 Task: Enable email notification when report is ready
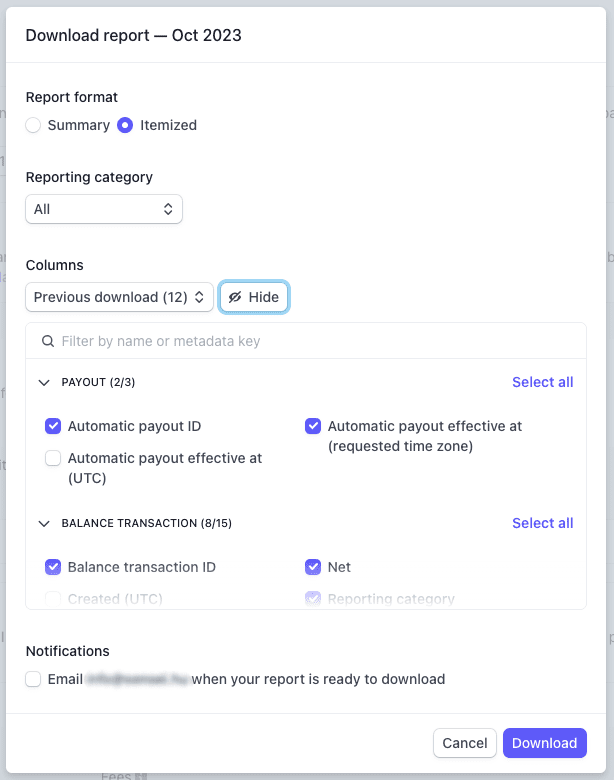pyautogui.click(x=33, y=679)
